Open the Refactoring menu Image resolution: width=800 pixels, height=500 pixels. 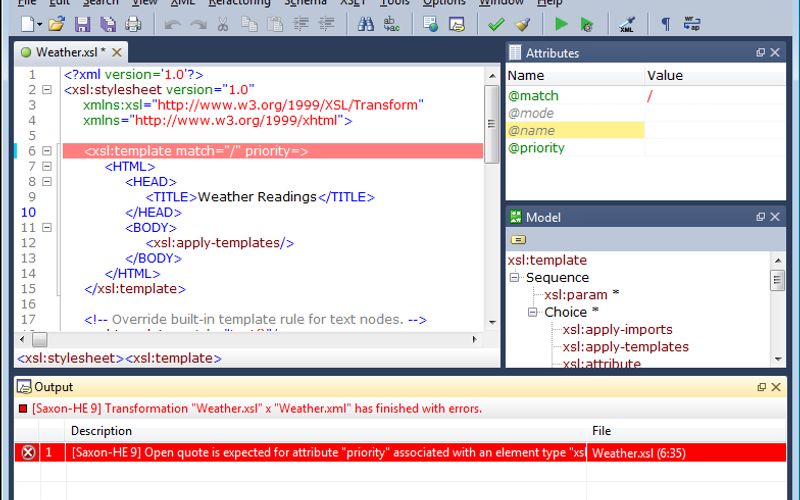(239, 3)
